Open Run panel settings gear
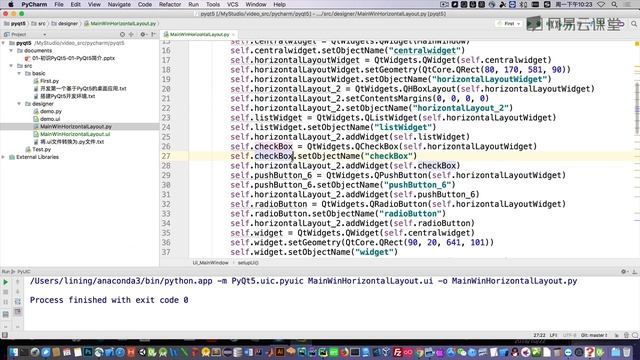640x360 pixels. click(623, 271)
